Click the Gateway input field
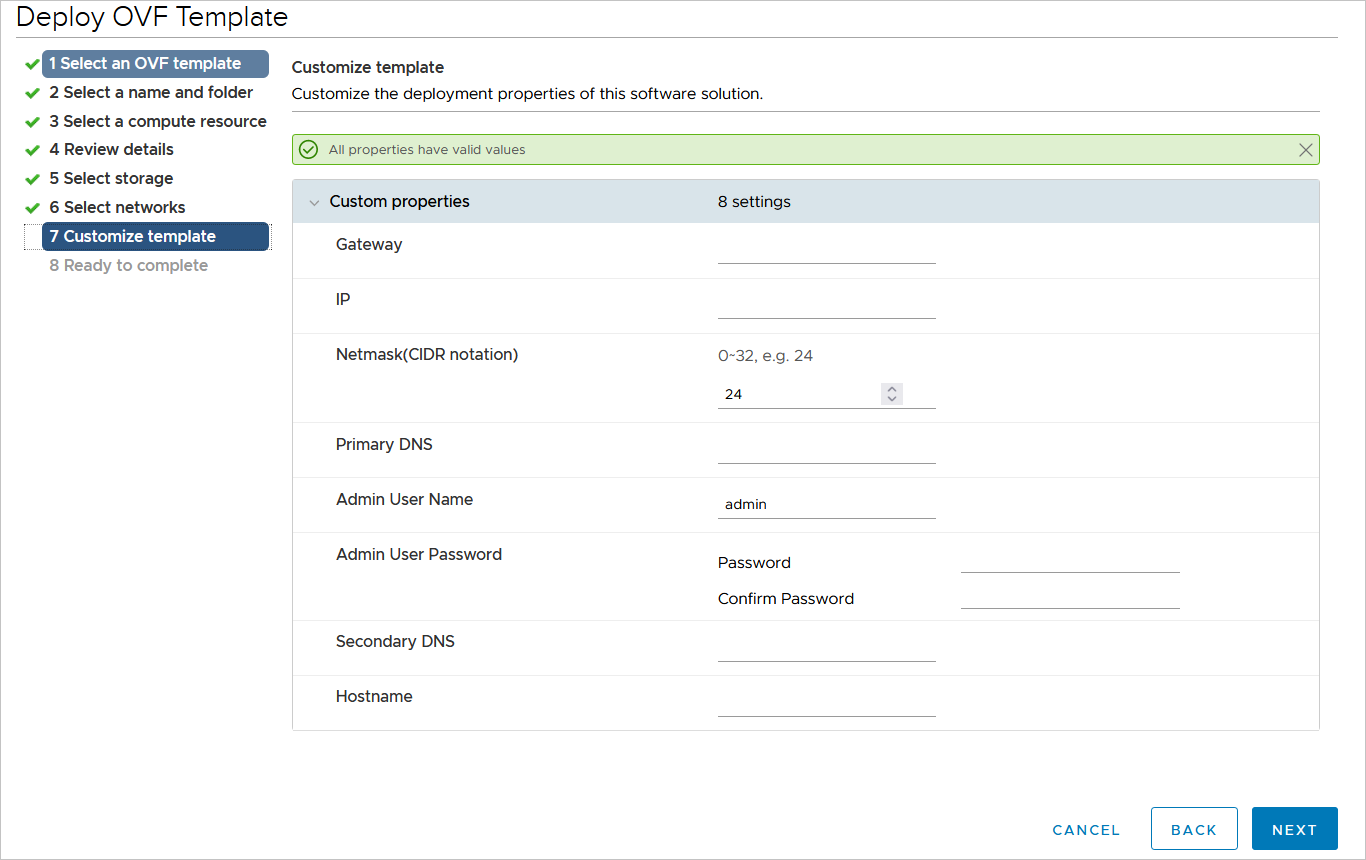 (826, 250)
